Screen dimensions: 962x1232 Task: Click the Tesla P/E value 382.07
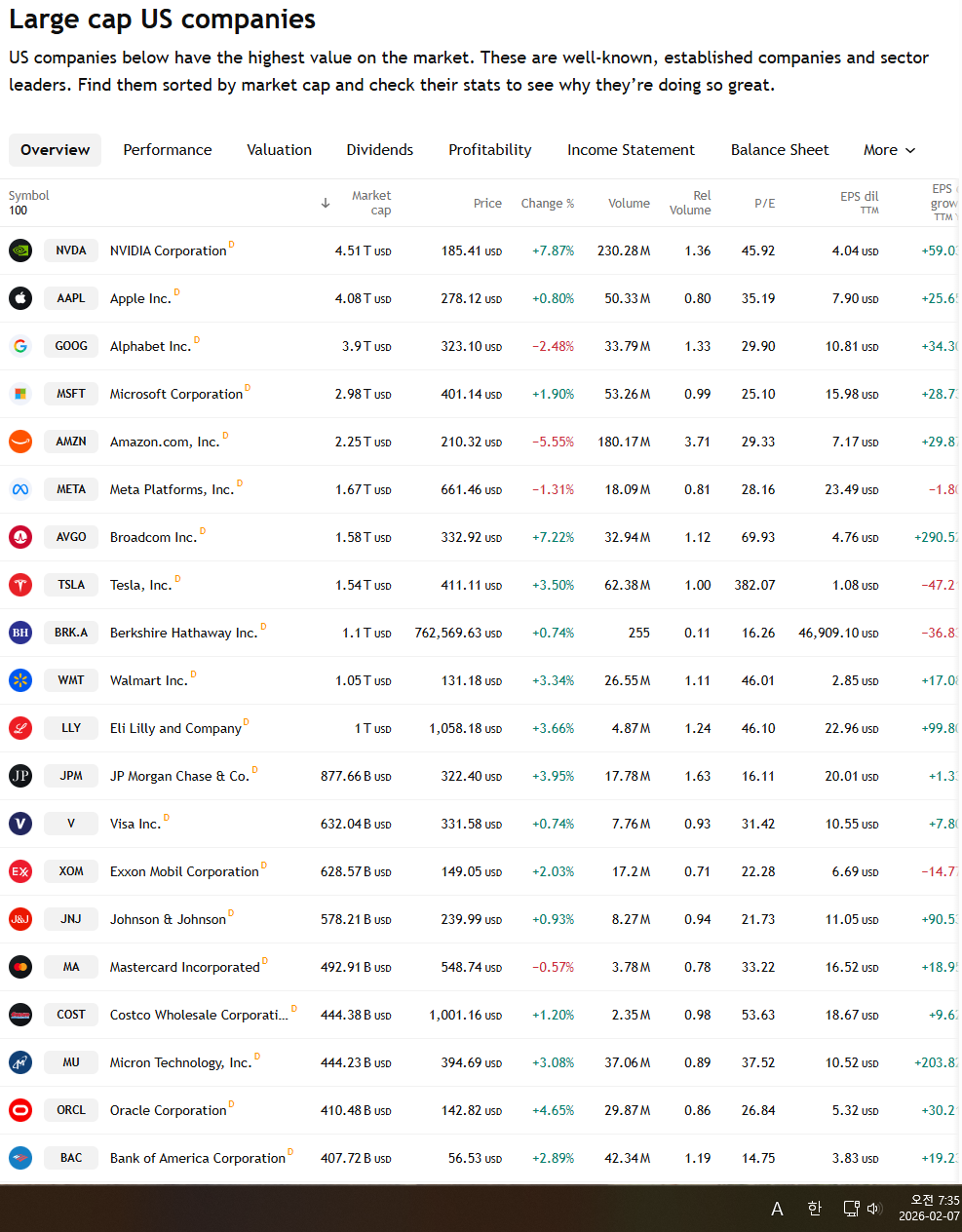point(754,585)
